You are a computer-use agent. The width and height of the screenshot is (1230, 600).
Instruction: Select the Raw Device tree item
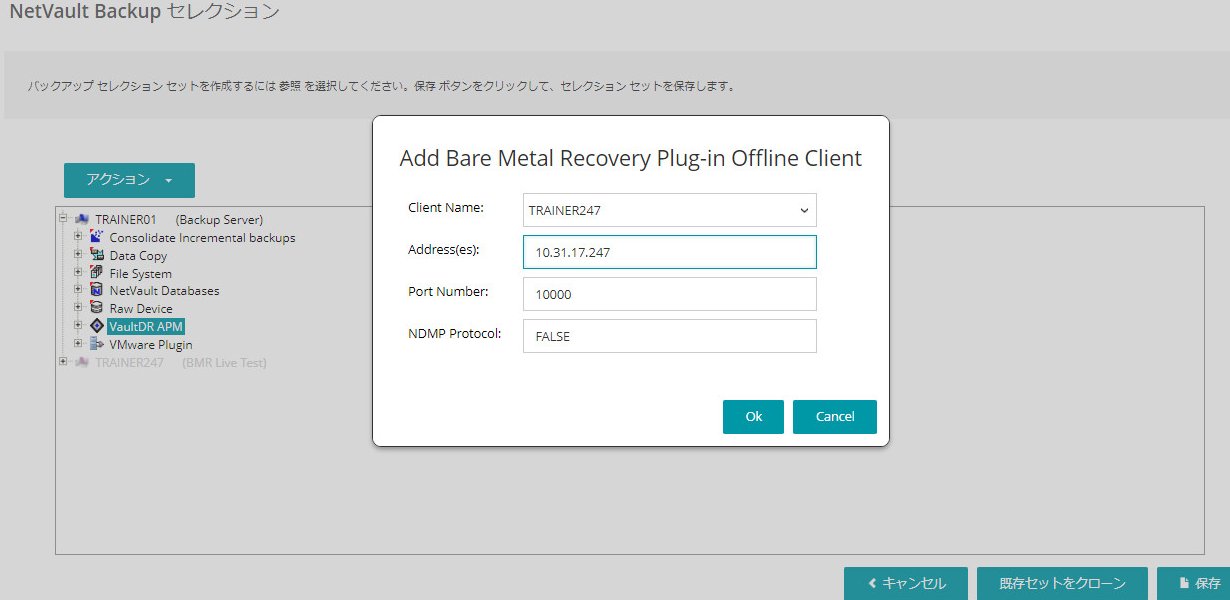coord(141,309)
